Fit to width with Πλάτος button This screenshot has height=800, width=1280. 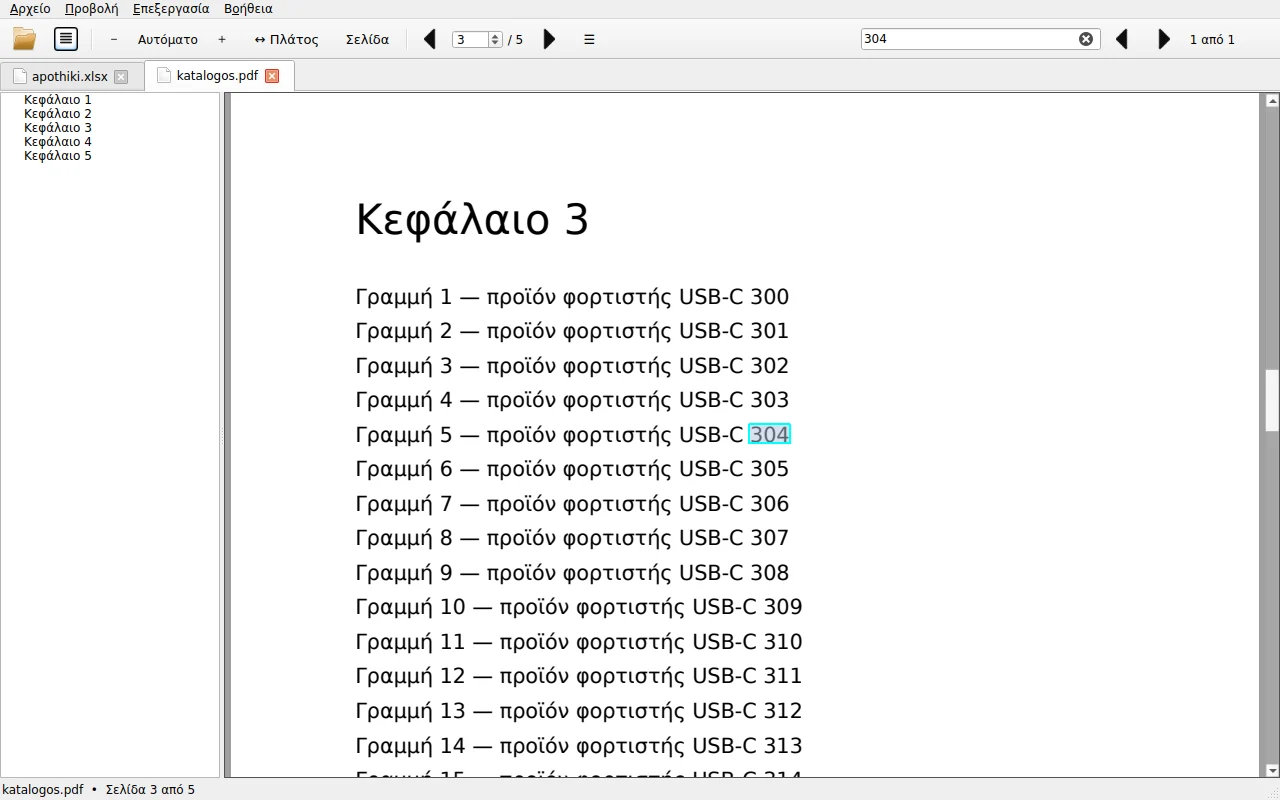point(286,40)
